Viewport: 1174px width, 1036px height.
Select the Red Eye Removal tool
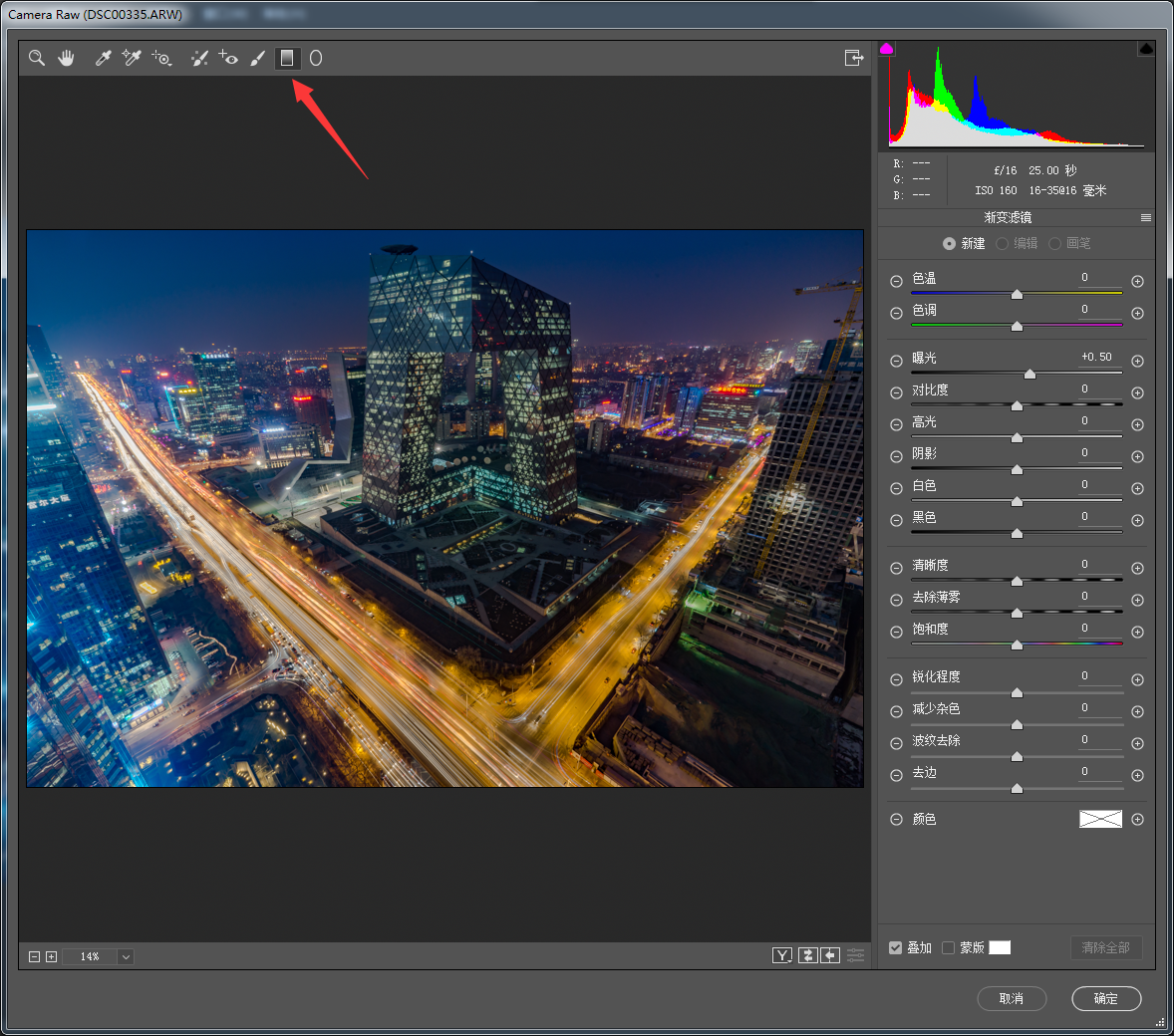(228, 58)
